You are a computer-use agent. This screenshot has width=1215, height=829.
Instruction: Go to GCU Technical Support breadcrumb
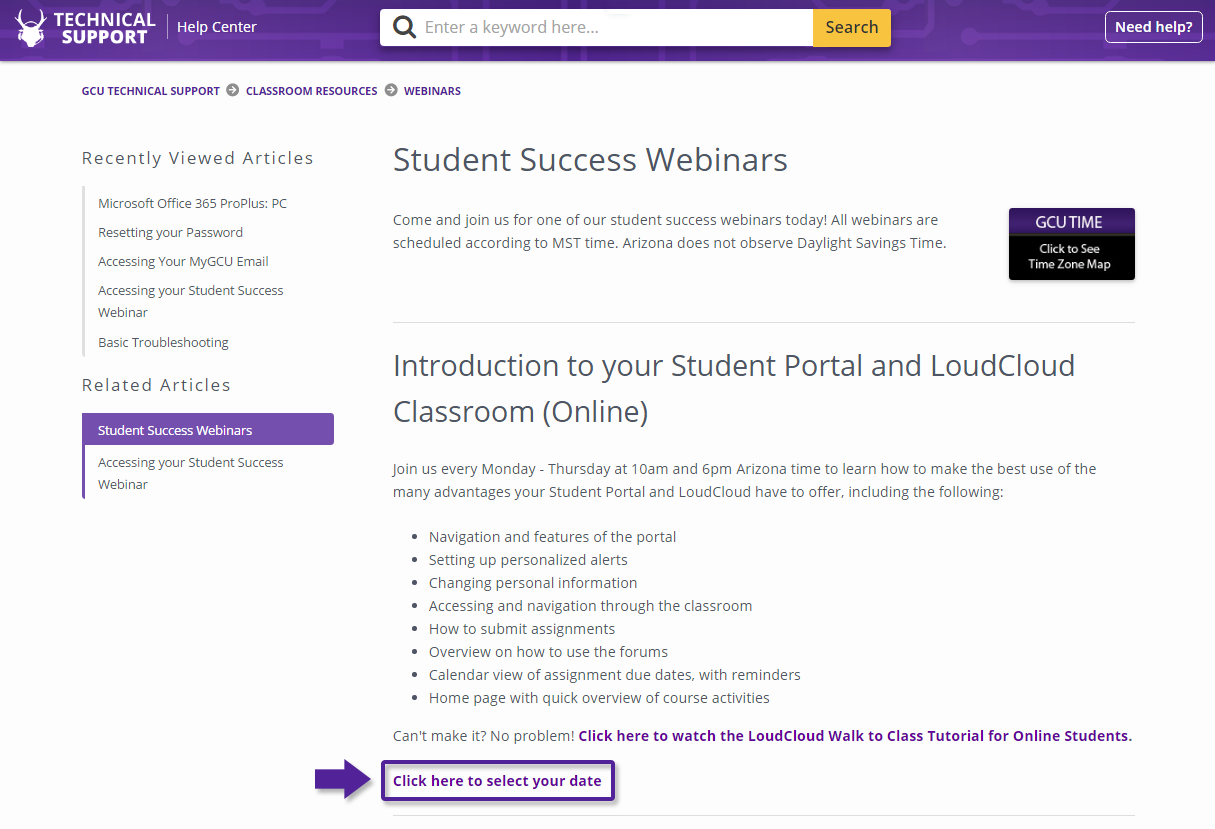pyautogui.click(x=151, y=91)
